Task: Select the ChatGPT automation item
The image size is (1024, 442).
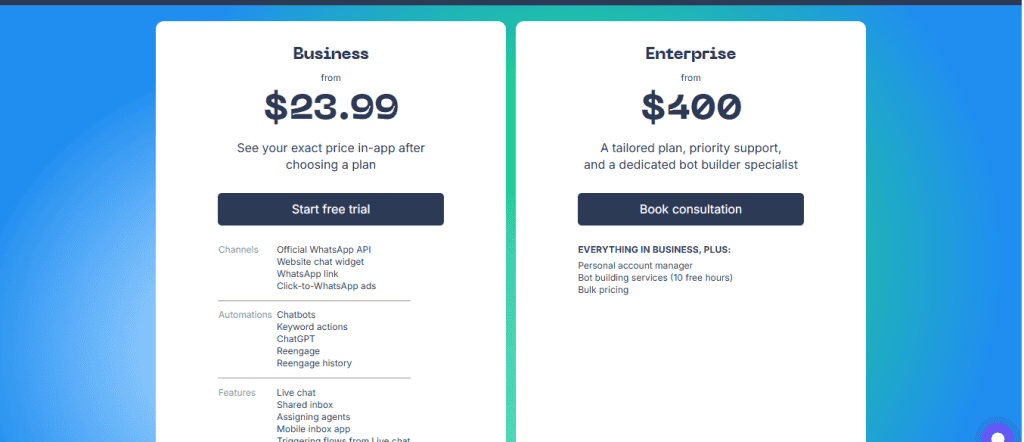Action: (x=296, y=339)
